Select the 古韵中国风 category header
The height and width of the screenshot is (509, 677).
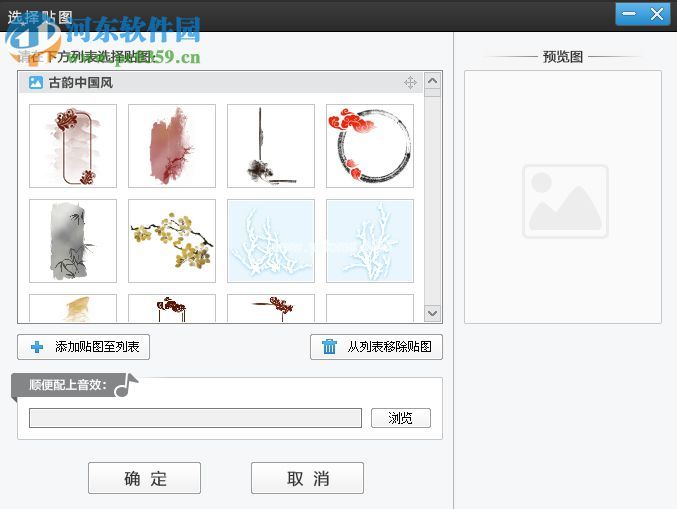click(x=221, y=82)
